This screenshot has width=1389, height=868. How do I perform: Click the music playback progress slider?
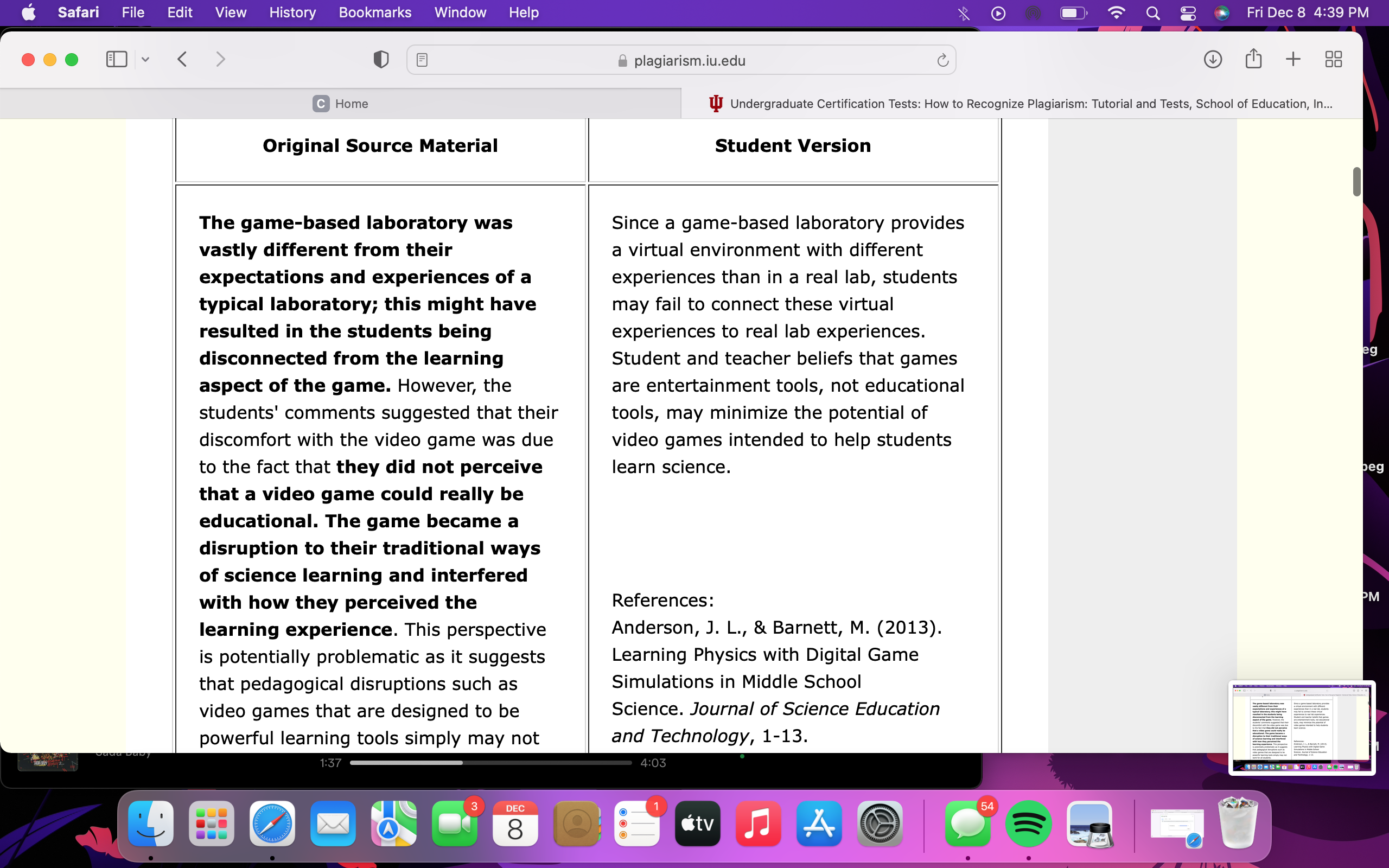click(490, 763)
